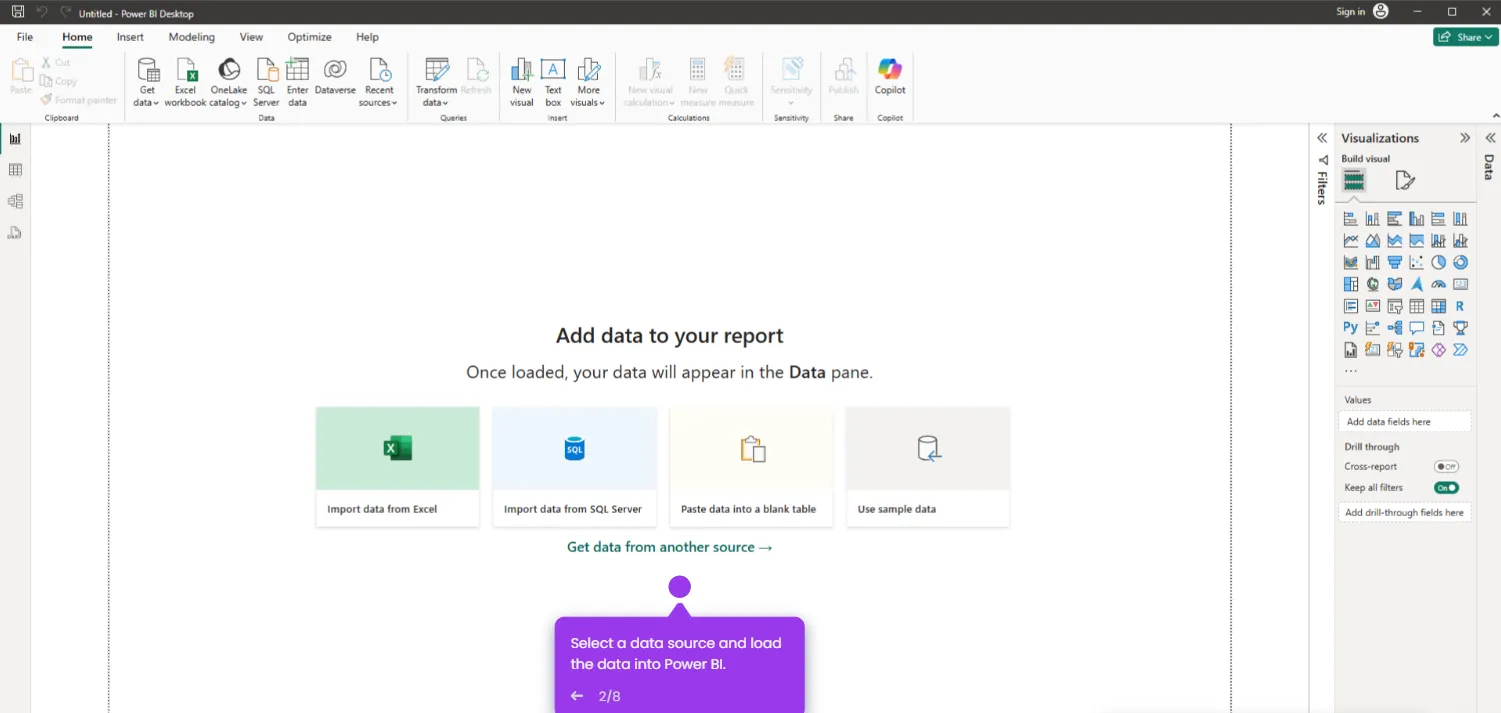Insert a New visual
1501x713 pixels.
pos(522,82)
